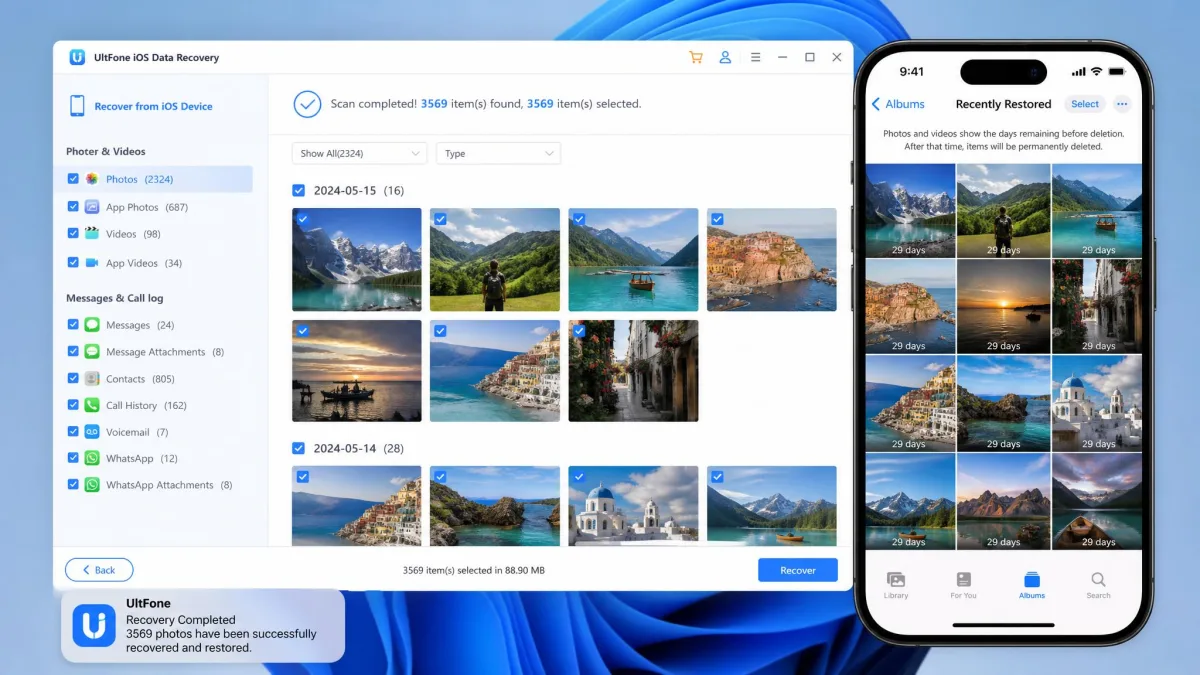Screen dimensions: 1200x675
Task: Open the Show All(2324) dropdown
Action: click(x=360, y=153)
